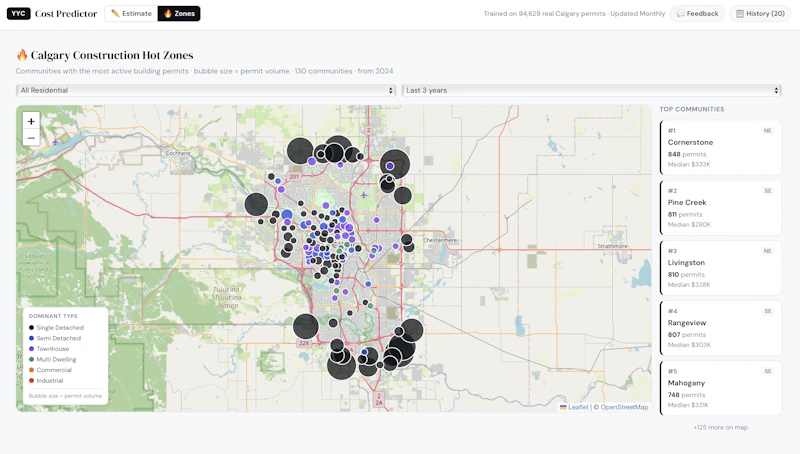Click the 2A highway shield on map
Screen dimensions: 800x454
click(379, 399)
